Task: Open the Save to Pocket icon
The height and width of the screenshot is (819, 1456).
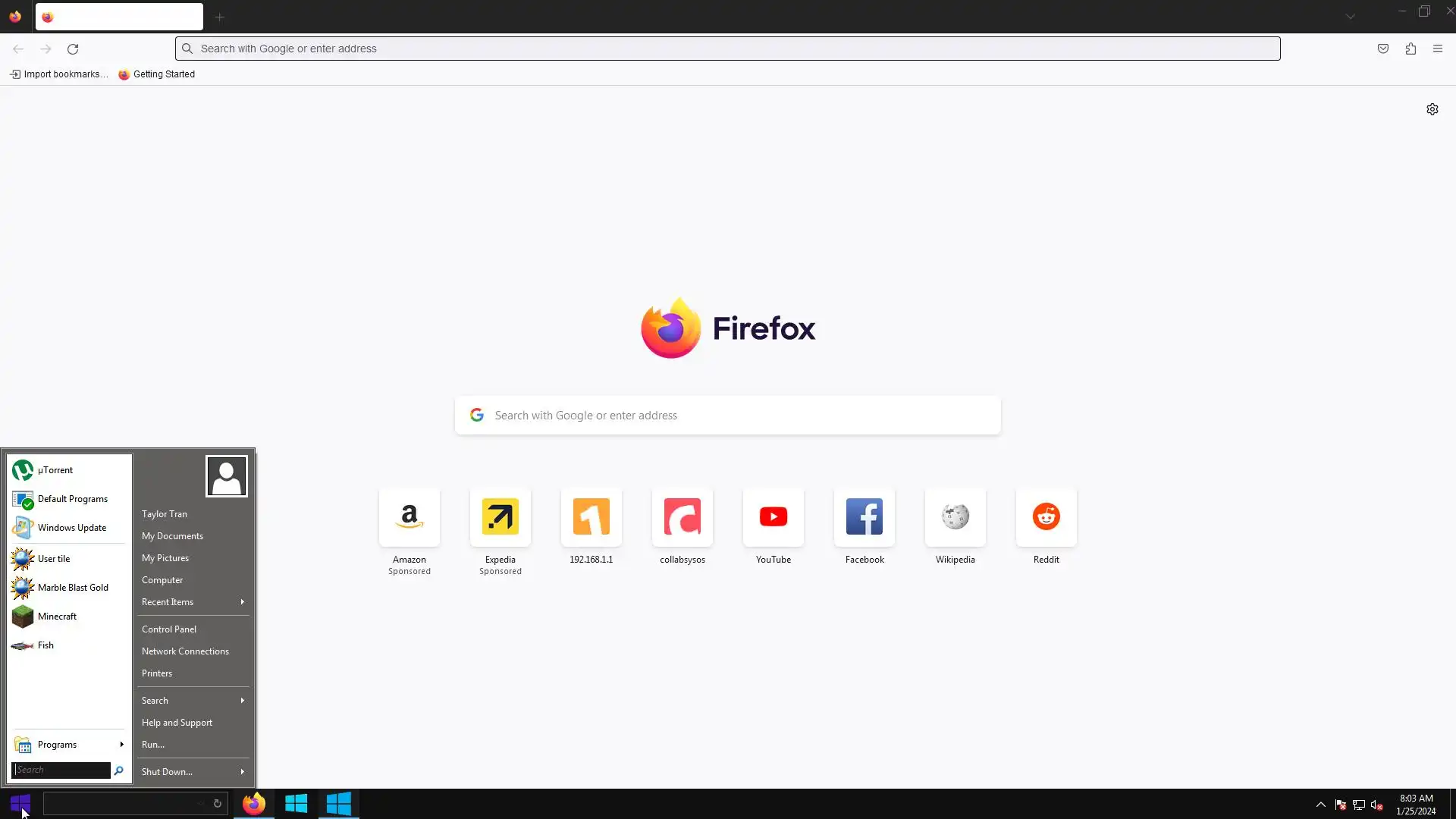Action: click(x=1382, y=49)
